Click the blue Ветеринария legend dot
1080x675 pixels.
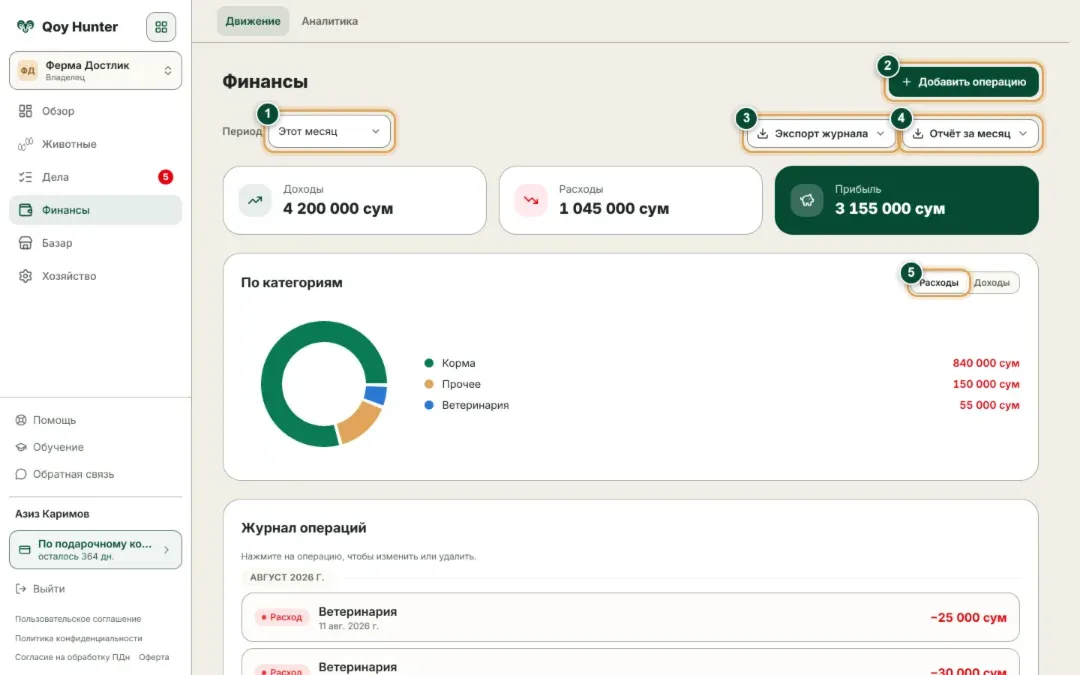pos(429,405)
